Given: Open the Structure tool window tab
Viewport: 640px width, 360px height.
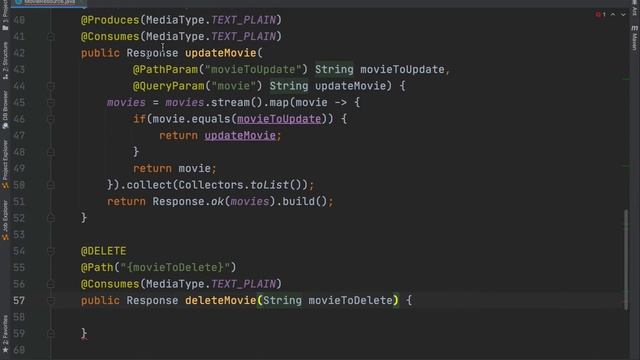Looking at the screenshot, I should click(x=5, y=60).
